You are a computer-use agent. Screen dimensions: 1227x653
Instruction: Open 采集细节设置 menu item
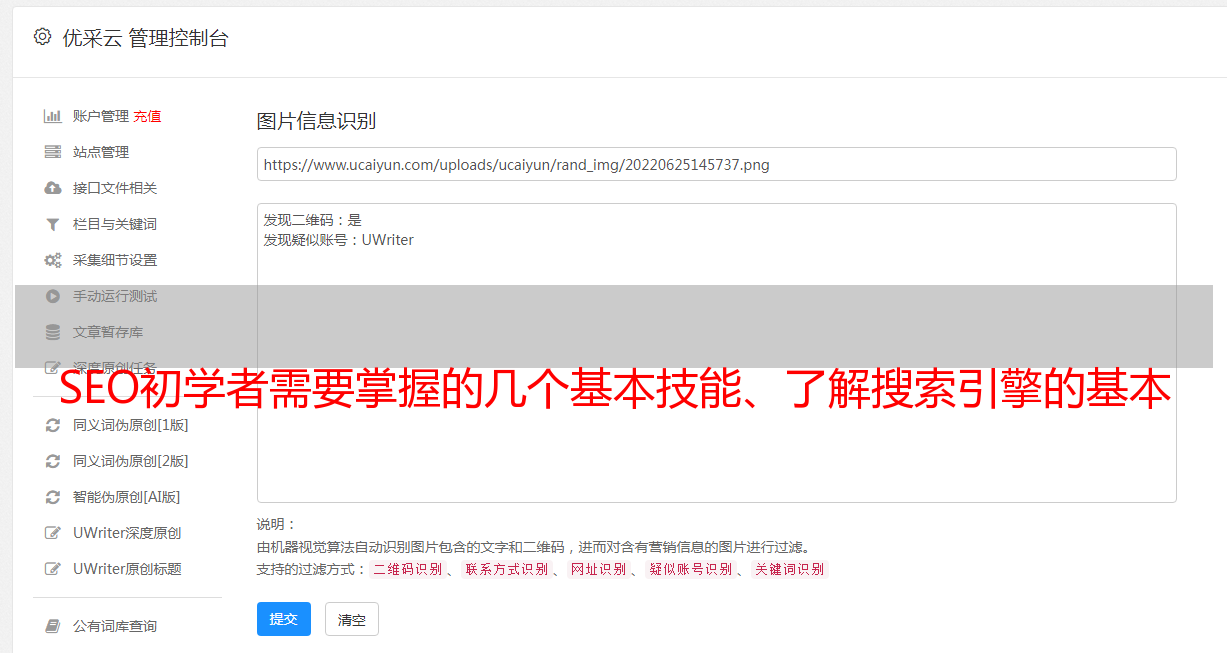click(115, 260)
